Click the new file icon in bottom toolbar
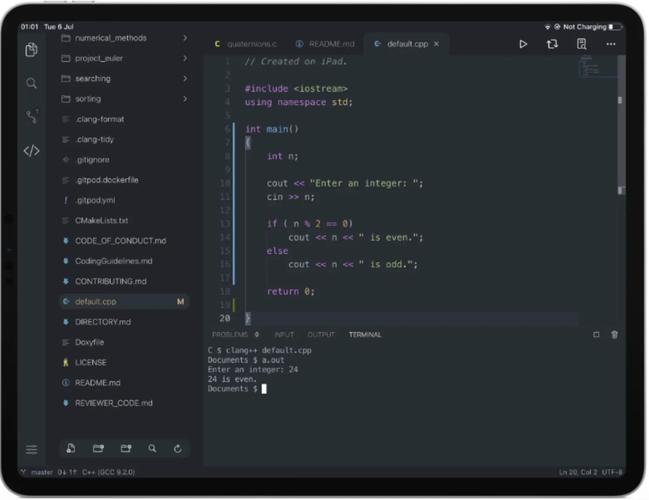The height and width of the screenshot is (500, 649). point(71,449)
